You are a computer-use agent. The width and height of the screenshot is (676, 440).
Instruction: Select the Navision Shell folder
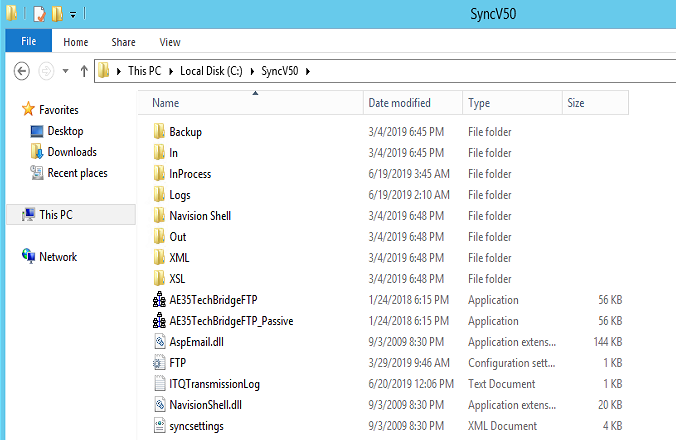(x=199, y=216)
